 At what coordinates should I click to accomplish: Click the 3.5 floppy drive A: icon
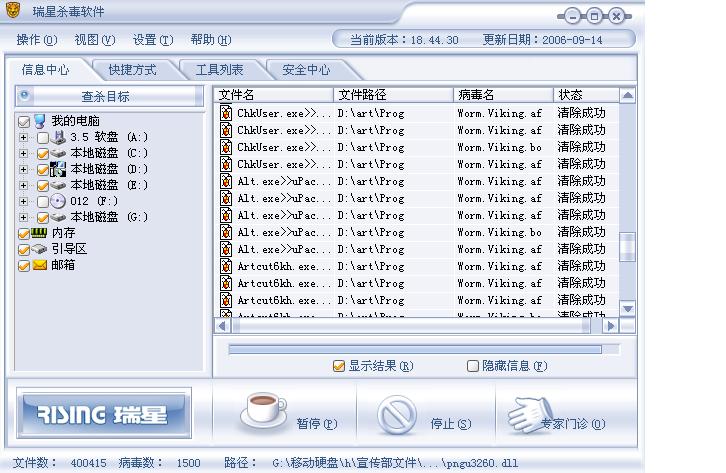(x=59, y=137)
